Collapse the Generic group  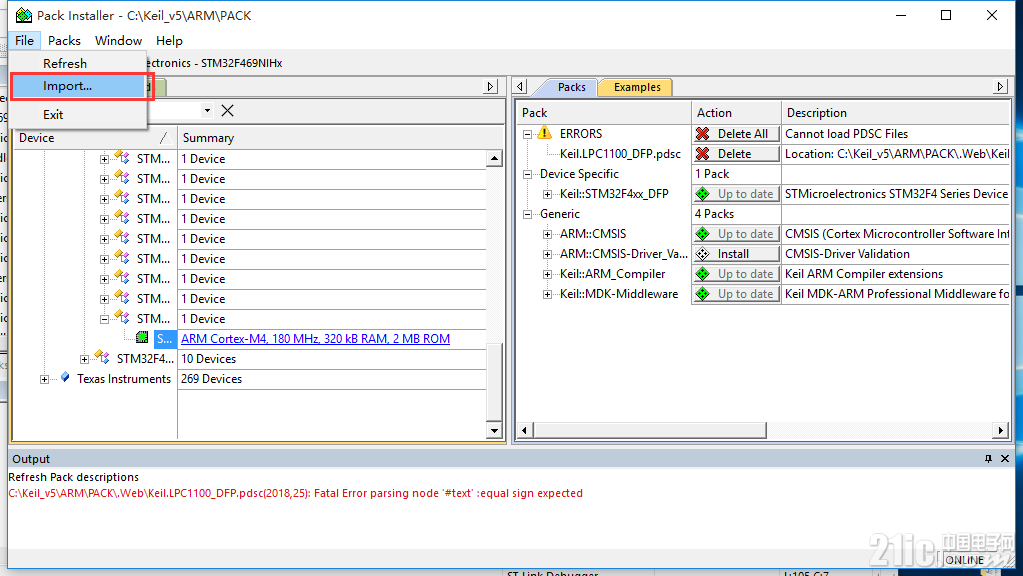coord(527,214)
